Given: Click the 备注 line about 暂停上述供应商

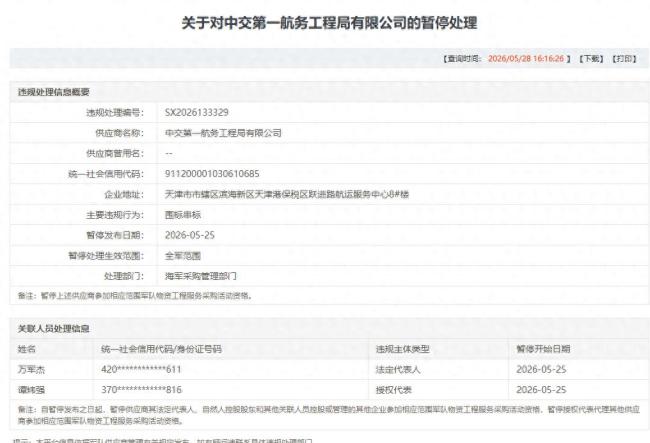Looking at the screenshot, I should (135, 295).
